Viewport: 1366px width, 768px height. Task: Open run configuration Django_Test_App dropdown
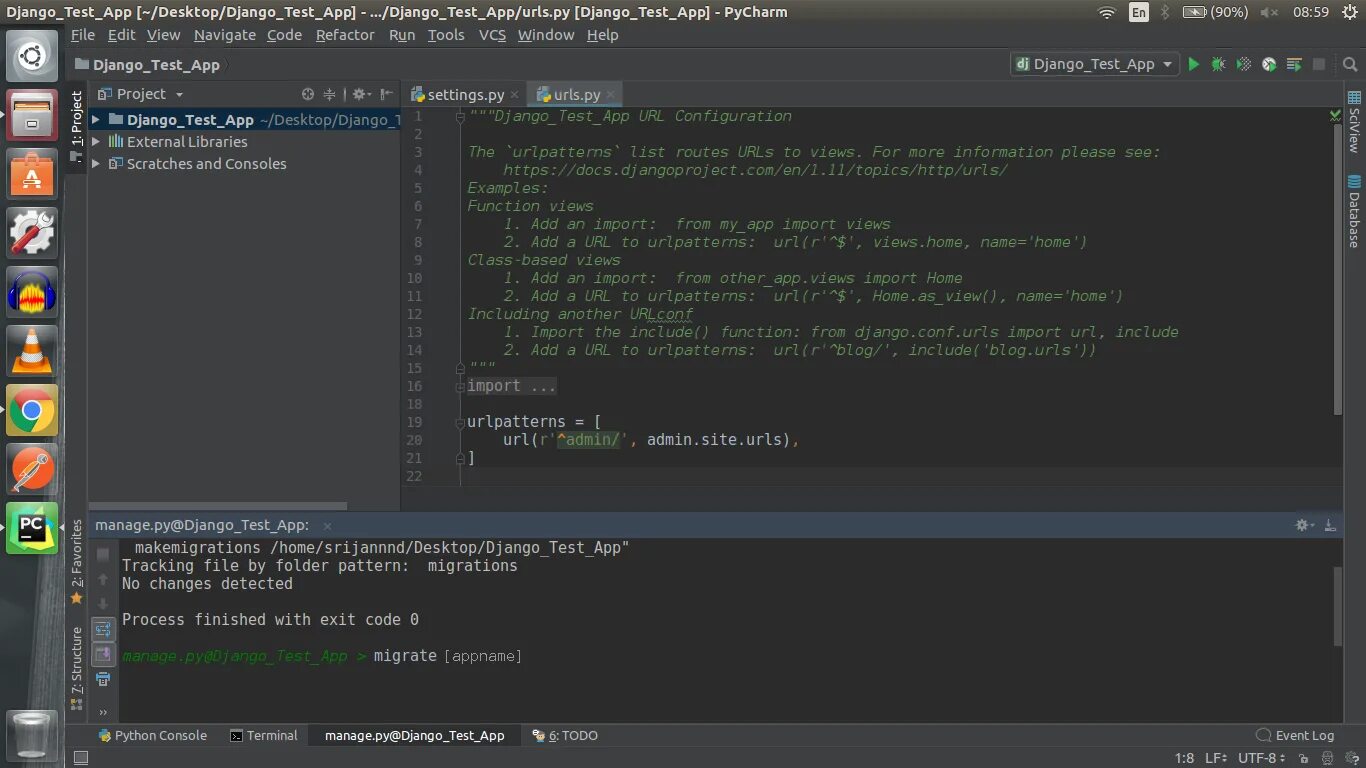coord(1094,64)
